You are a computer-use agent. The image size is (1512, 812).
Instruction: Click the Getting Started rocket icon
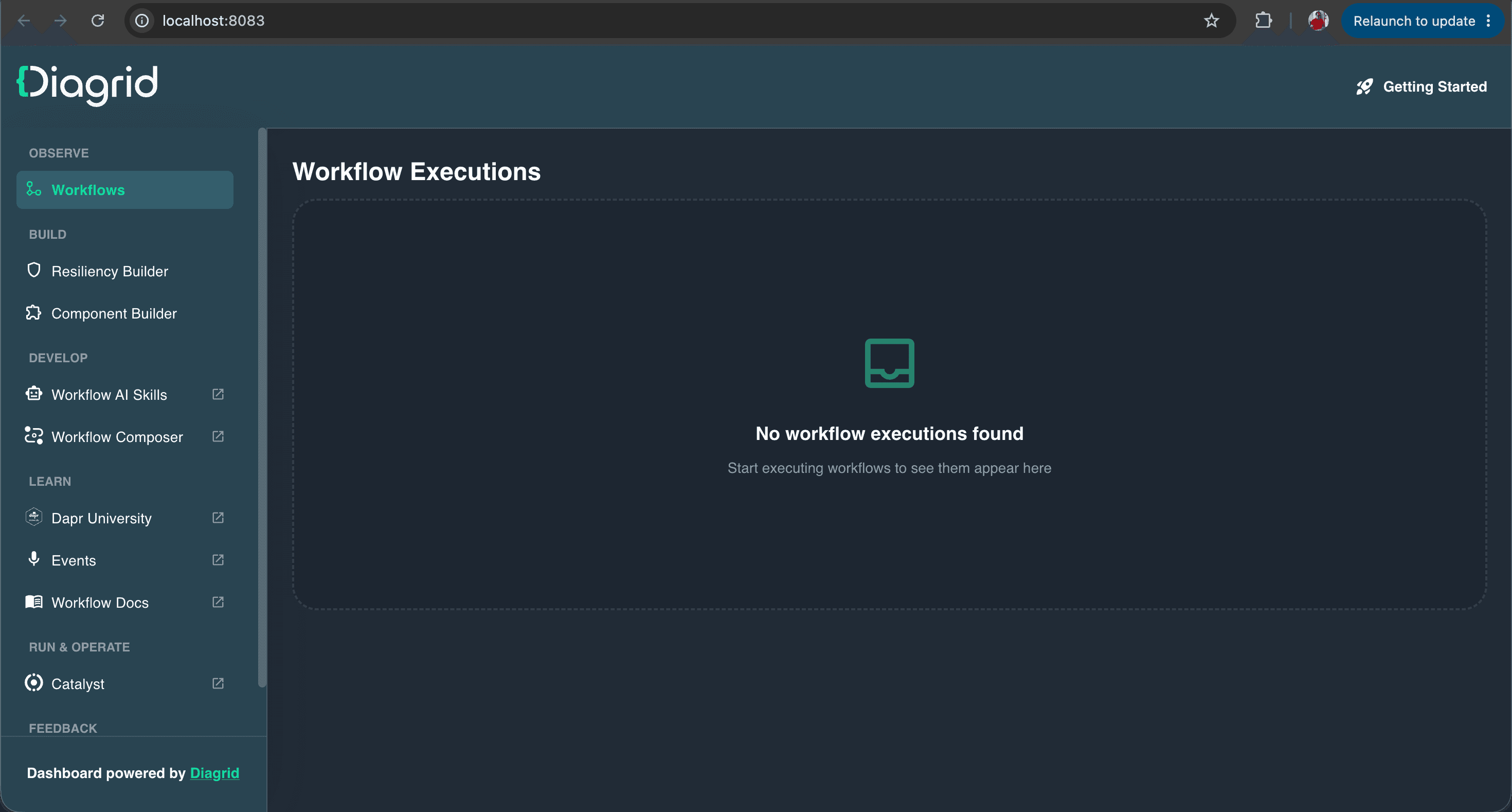[x=1365, y=87]
